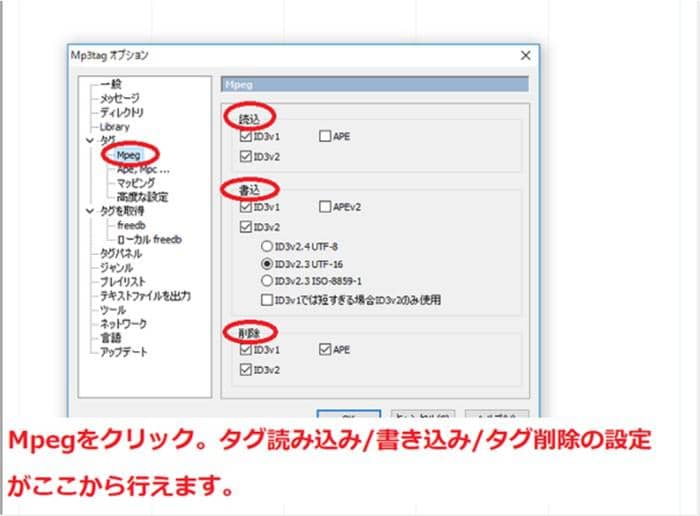Select マッピング in the tree
Image resolution: width=700 pixels, height=516 pixels.
[136, 183]
